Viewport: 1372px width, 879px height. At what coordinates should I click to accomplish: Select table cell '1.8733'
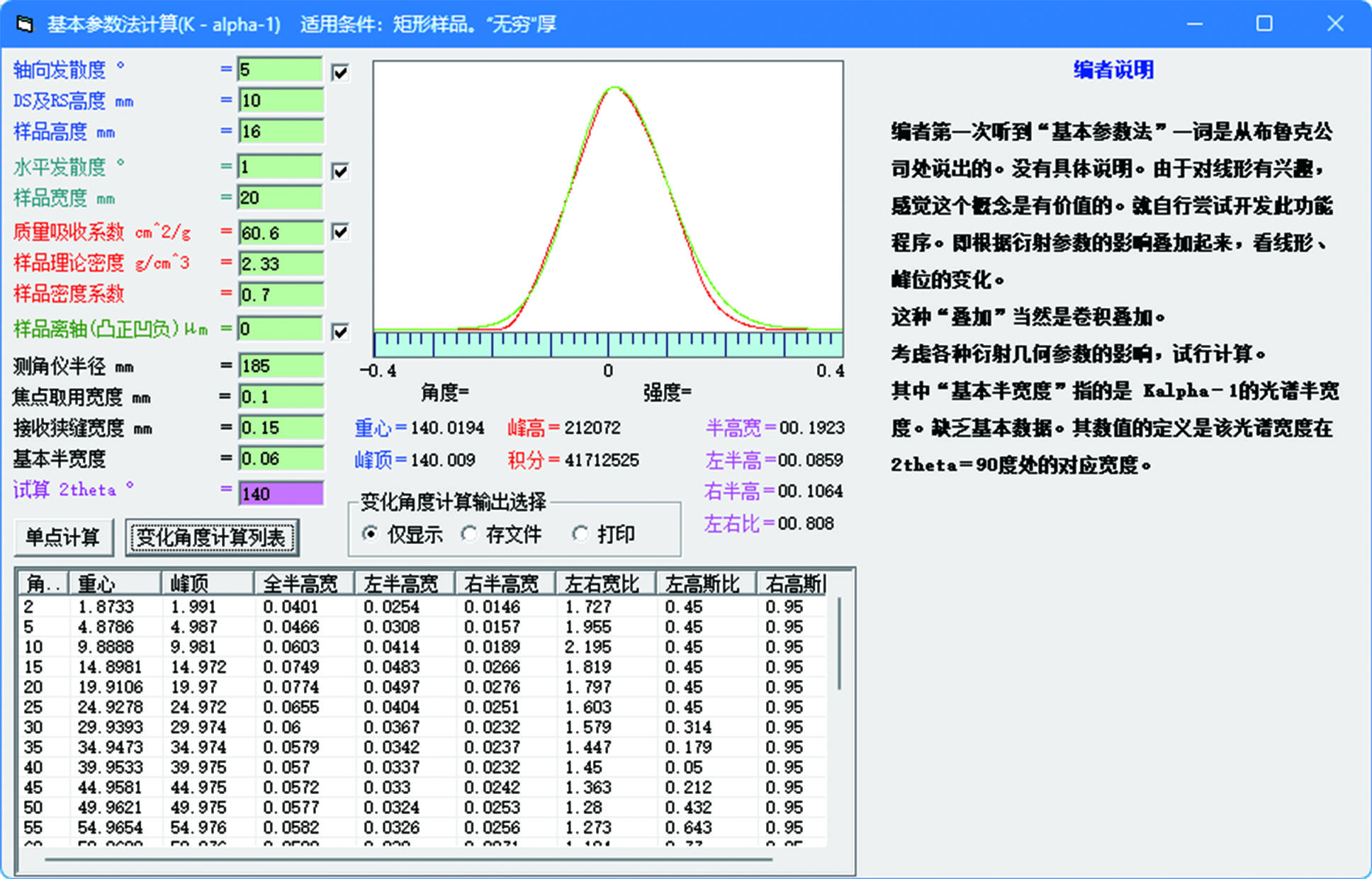click(106, 607)
